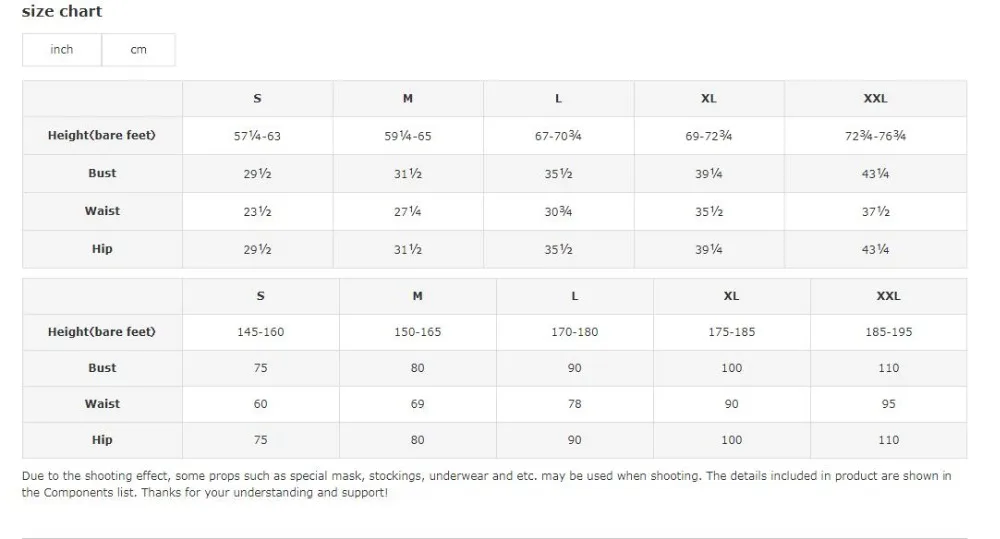Click the 95 waist cell in cm table
Screen dimensions: 1000x539
(888, 404)
